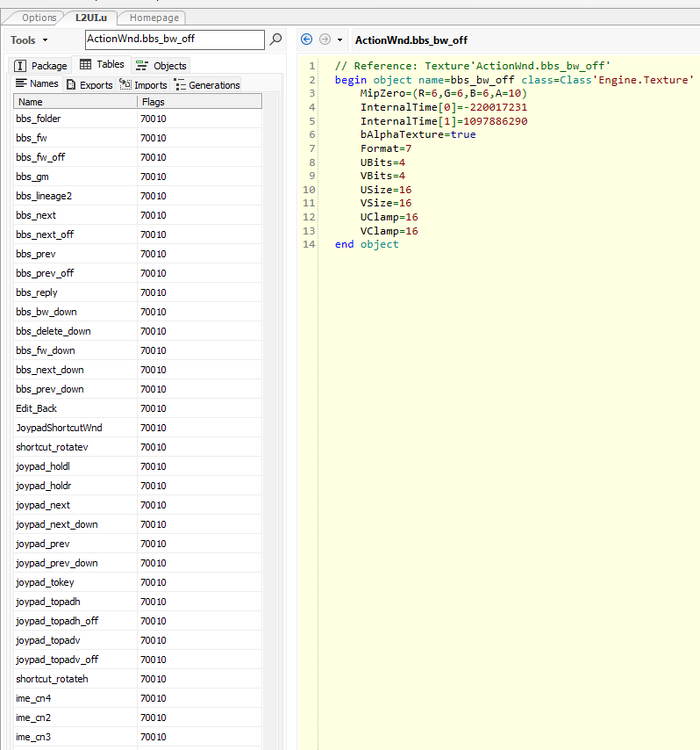This screenshot has height=750, width=700.
Task: Select the JoypadShortcutWnd name entry
Action: tap(59, 428)
